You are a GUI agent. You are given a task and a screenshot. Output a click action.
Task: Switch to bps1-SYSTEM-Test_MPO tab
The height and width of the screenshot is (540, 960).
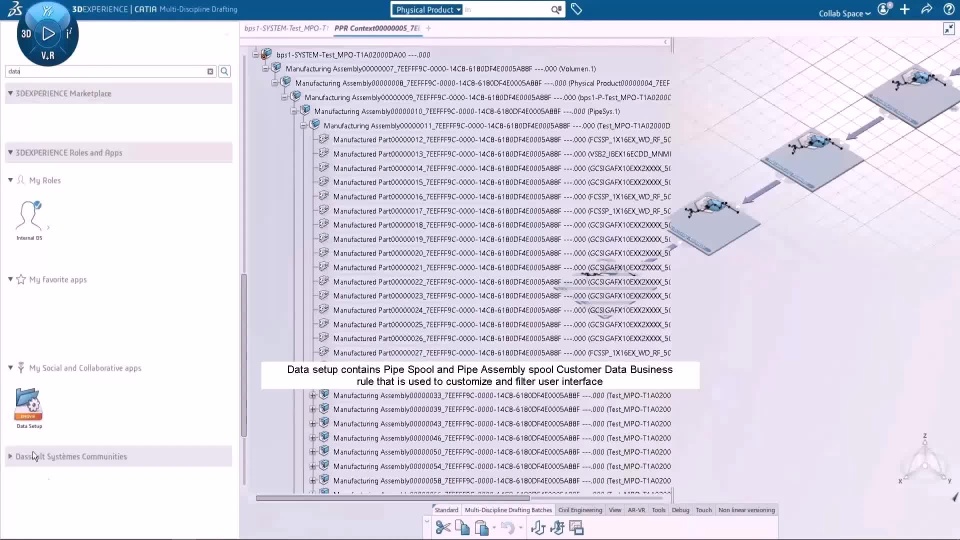point(286,28)
